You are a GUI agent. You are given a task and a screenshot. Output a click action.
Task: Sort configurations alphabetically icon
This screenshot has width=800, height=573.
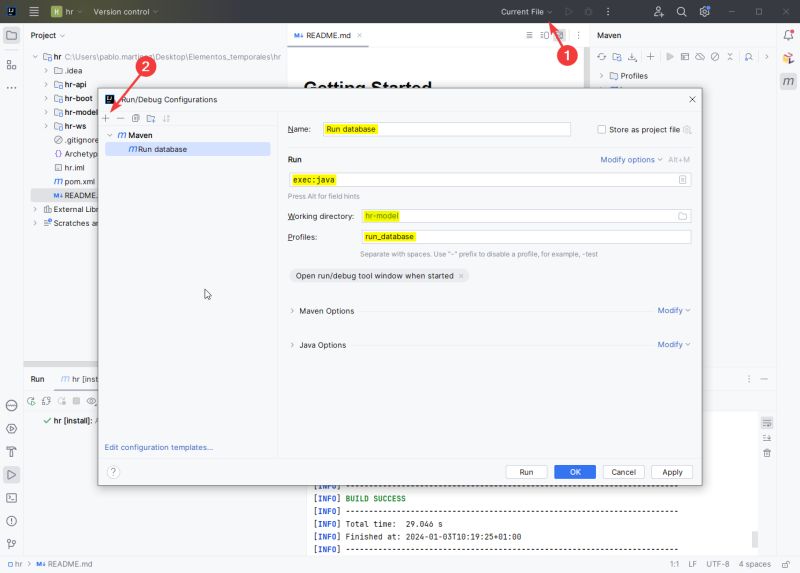click(166, 118)
